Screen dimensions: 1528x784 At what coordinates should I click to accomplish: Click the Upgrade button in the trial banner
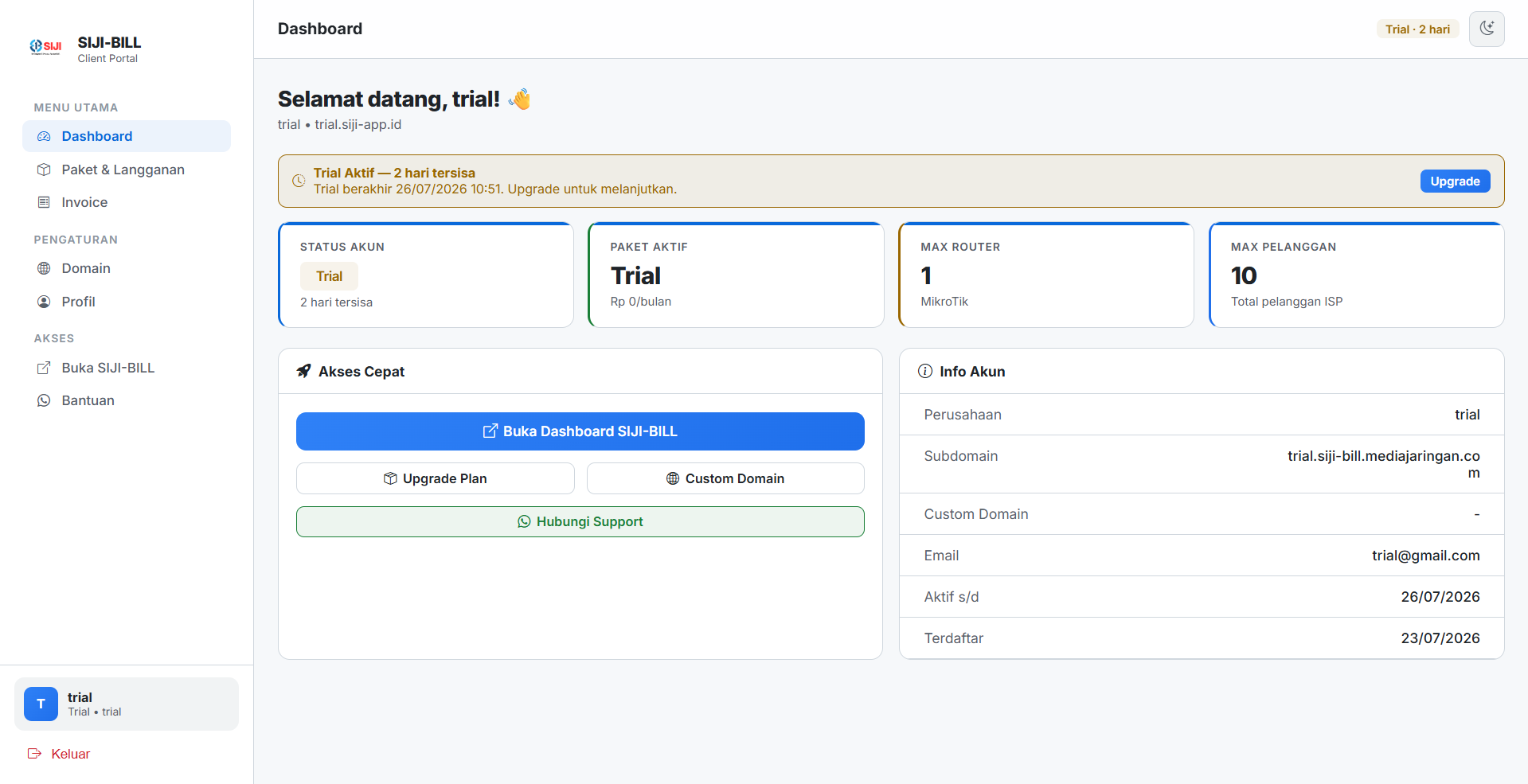coord(1455,181)
